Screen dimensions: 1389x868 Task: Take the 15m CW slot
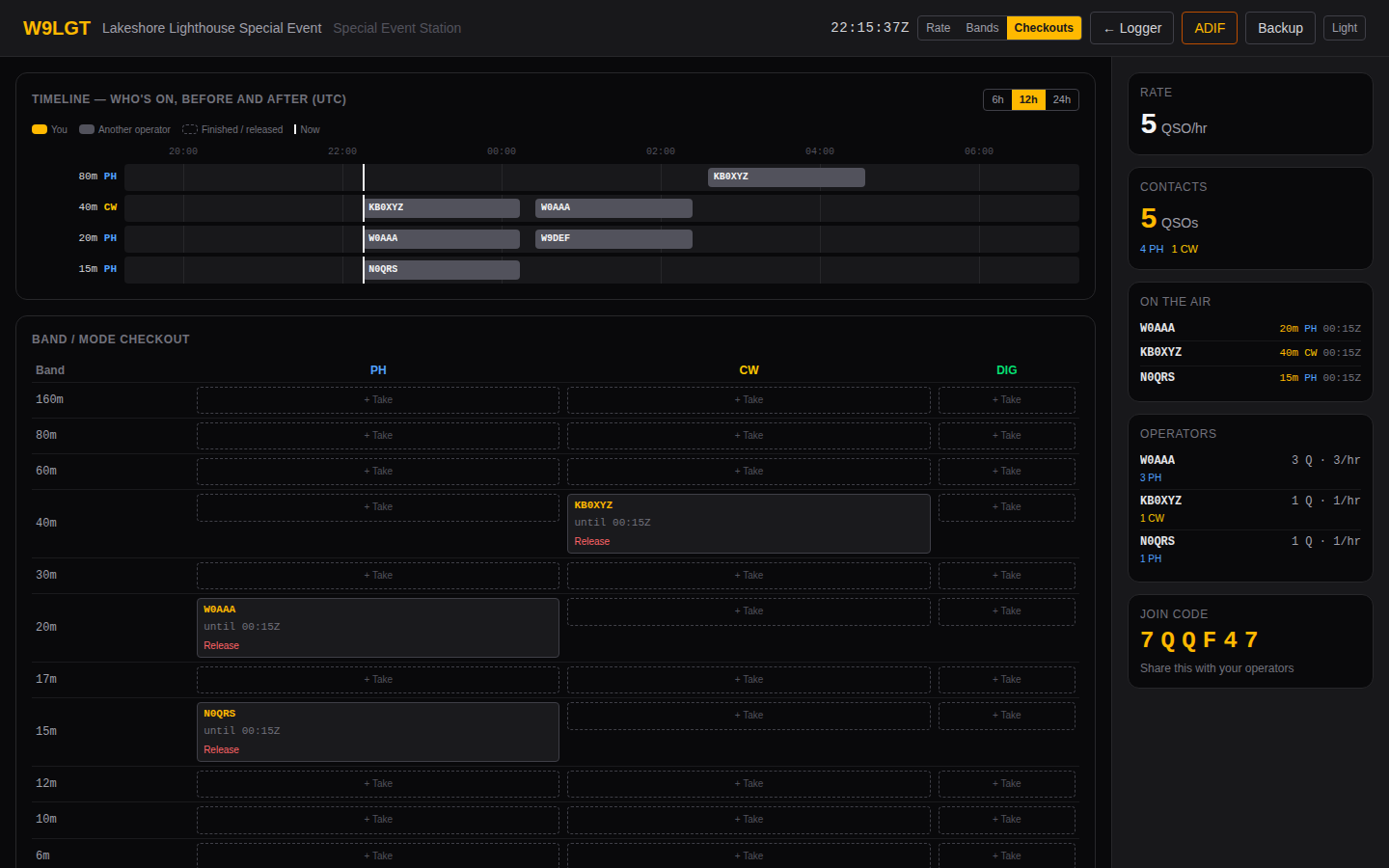click(749, 716)
